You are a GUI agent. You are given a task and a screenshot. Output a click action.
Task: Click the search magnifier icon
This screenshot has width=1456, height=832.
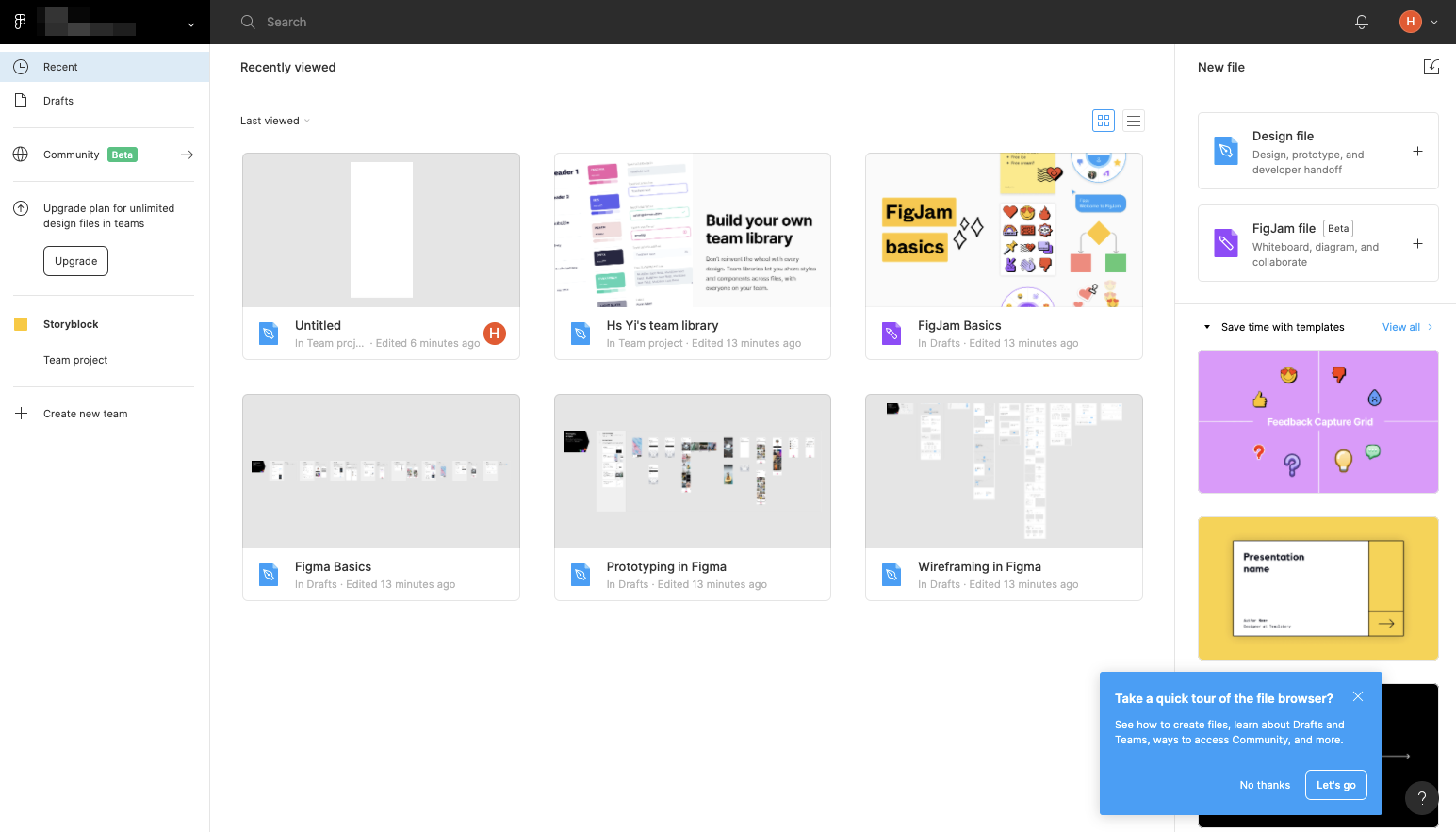pyautogui.click(x=248, y=22)
